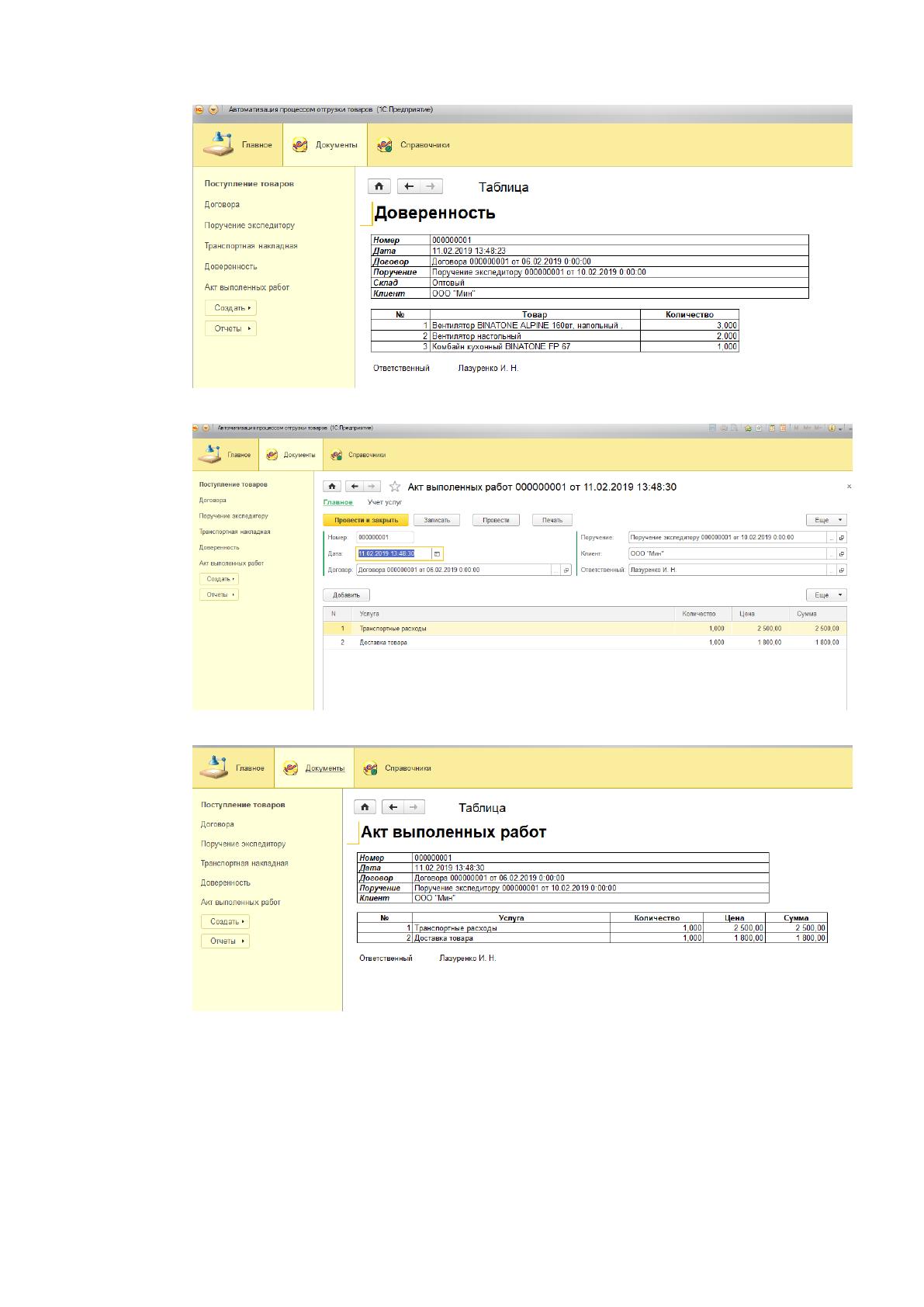Open the Справочники section in top window
Image resolution: width=924 pixels, height=1307 pixels.
click(x=413, y=145)
